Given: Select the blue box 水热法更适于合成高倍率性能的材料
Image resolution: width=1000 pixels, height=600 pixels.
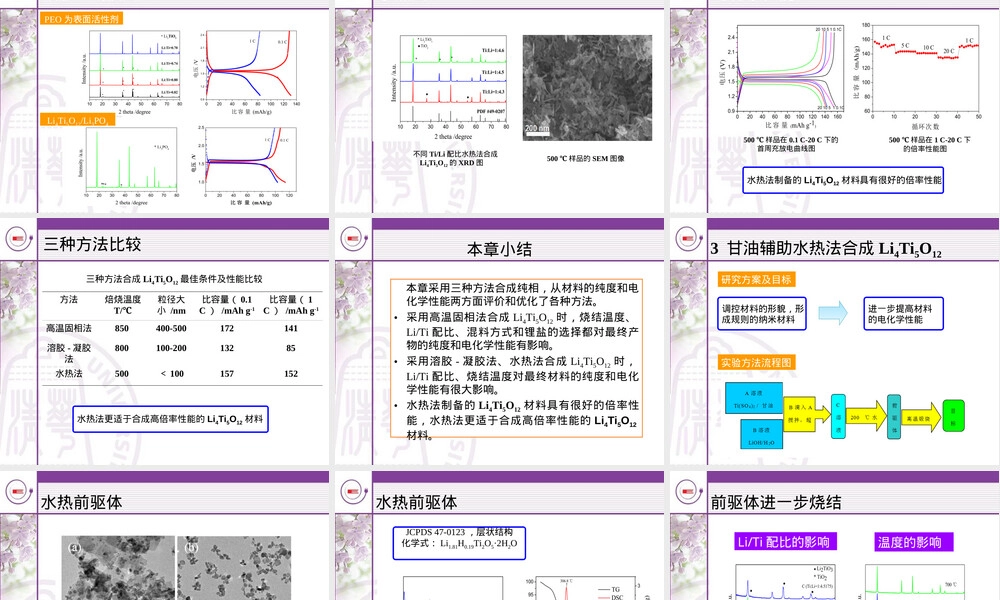Looking at the screenshot, I should pos(170,419).
